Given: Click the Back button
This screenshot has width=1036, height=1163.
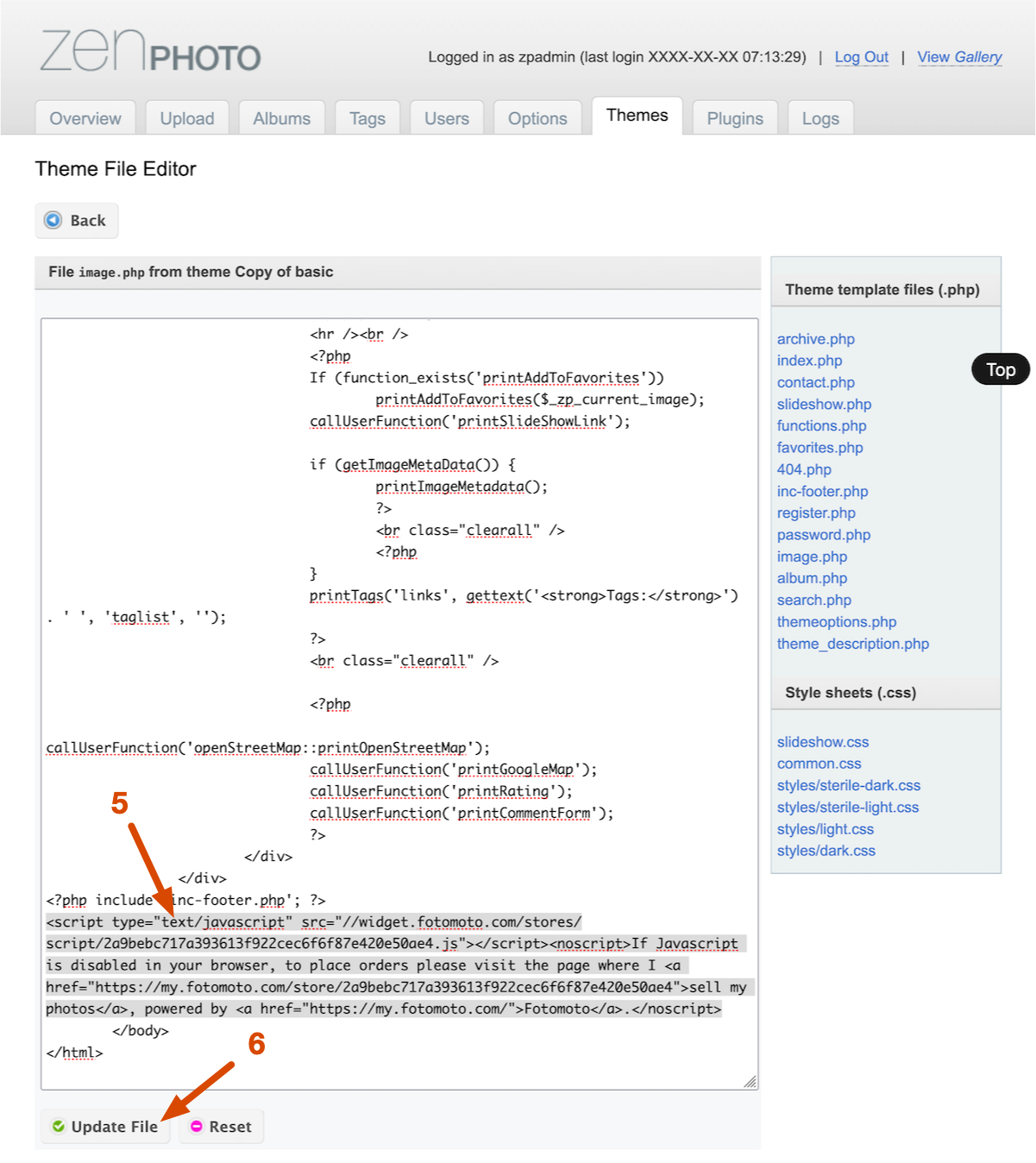Looking at the screenshot, I should pyautogui.click(x=77, y=220).
